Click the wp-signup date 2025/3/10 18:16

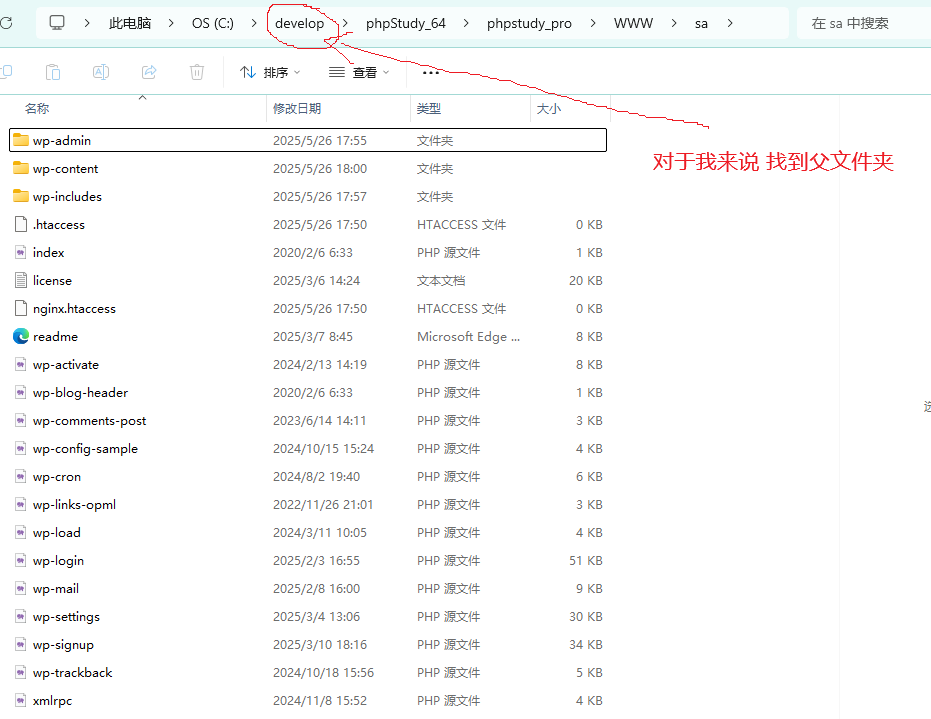tap(320, 644)
